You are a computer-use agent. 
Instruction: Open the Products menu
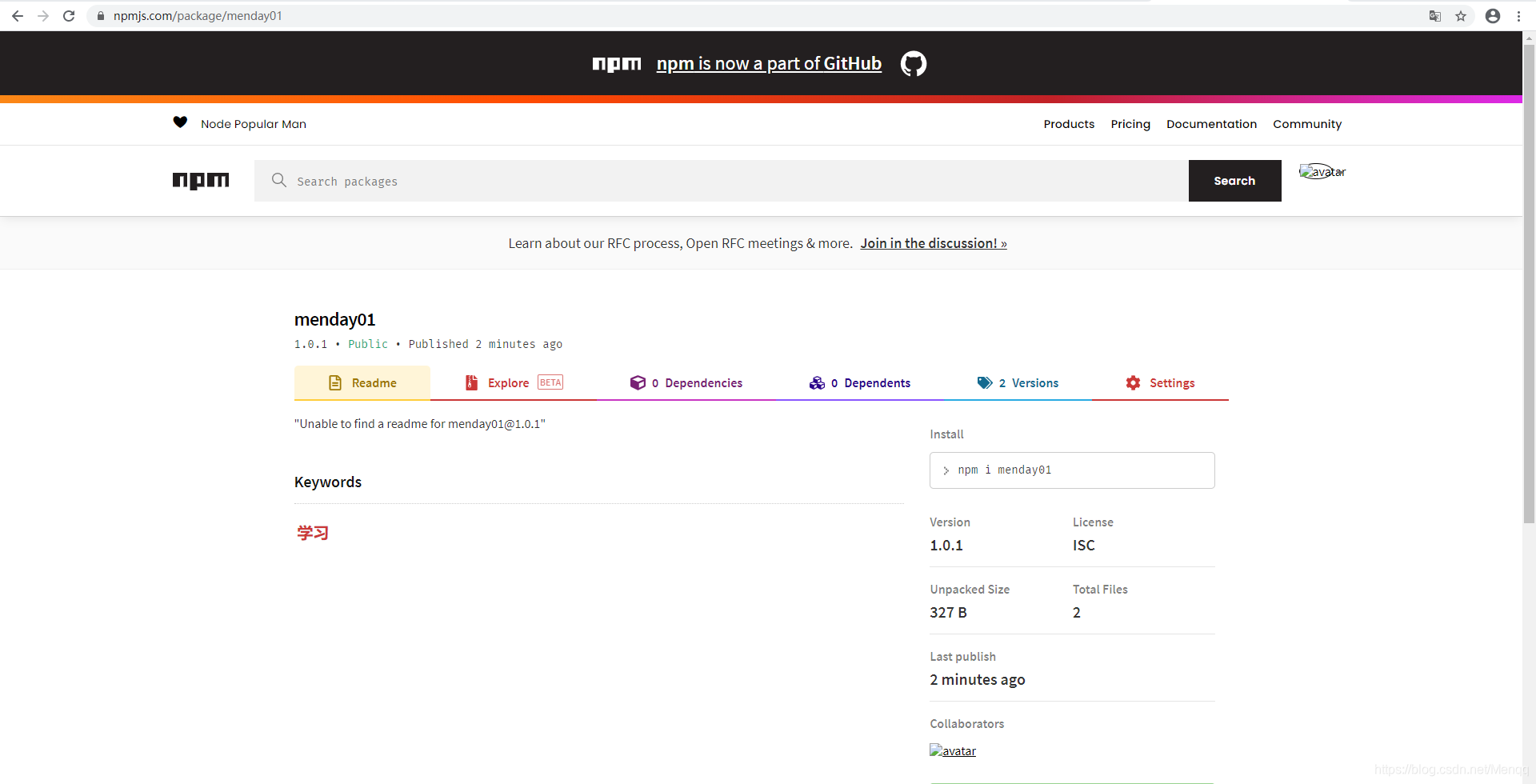1069,124
